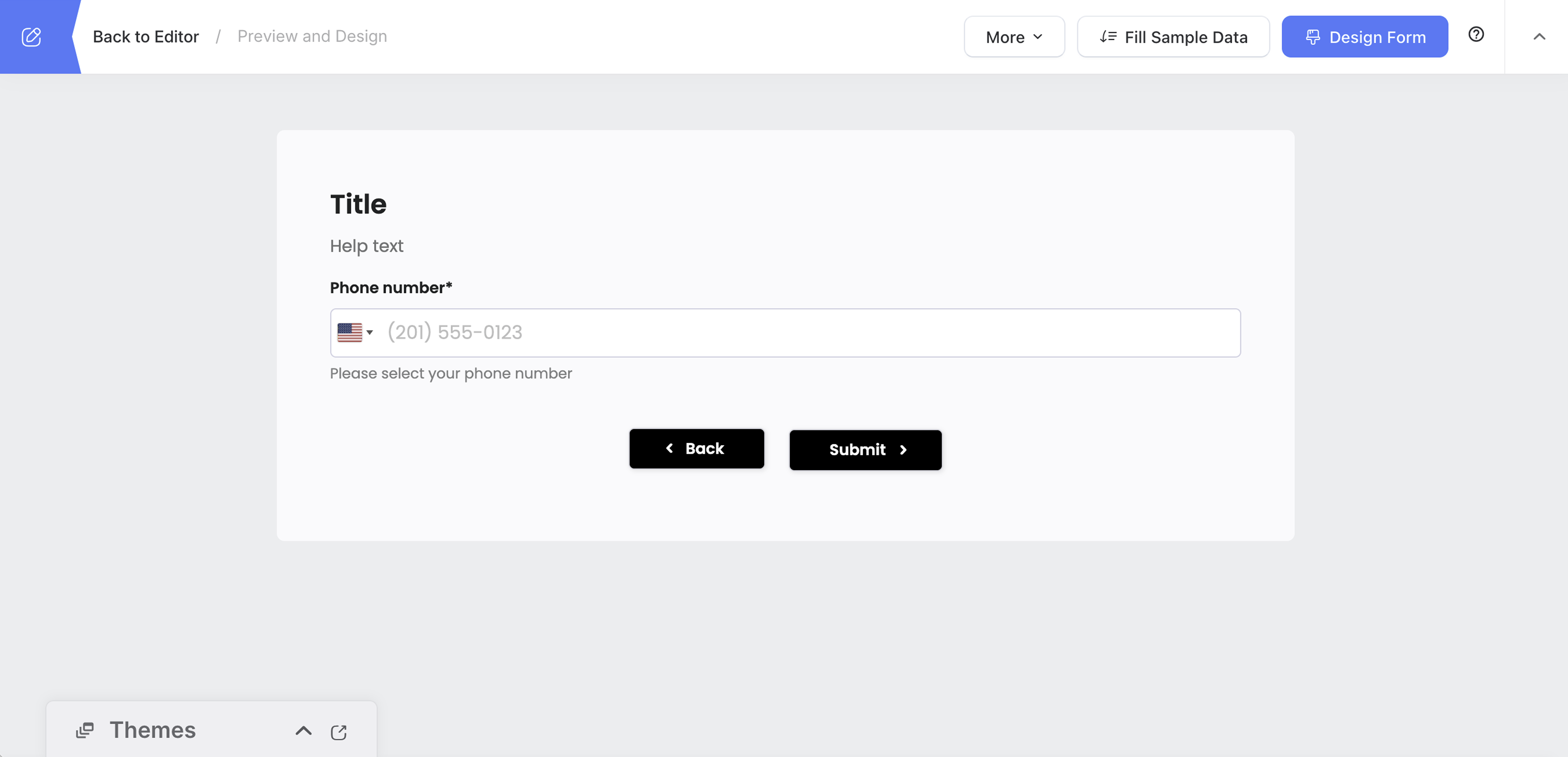Click the Themes layers icon
This screenshot has height=757, width=1568.
(85, 730)
